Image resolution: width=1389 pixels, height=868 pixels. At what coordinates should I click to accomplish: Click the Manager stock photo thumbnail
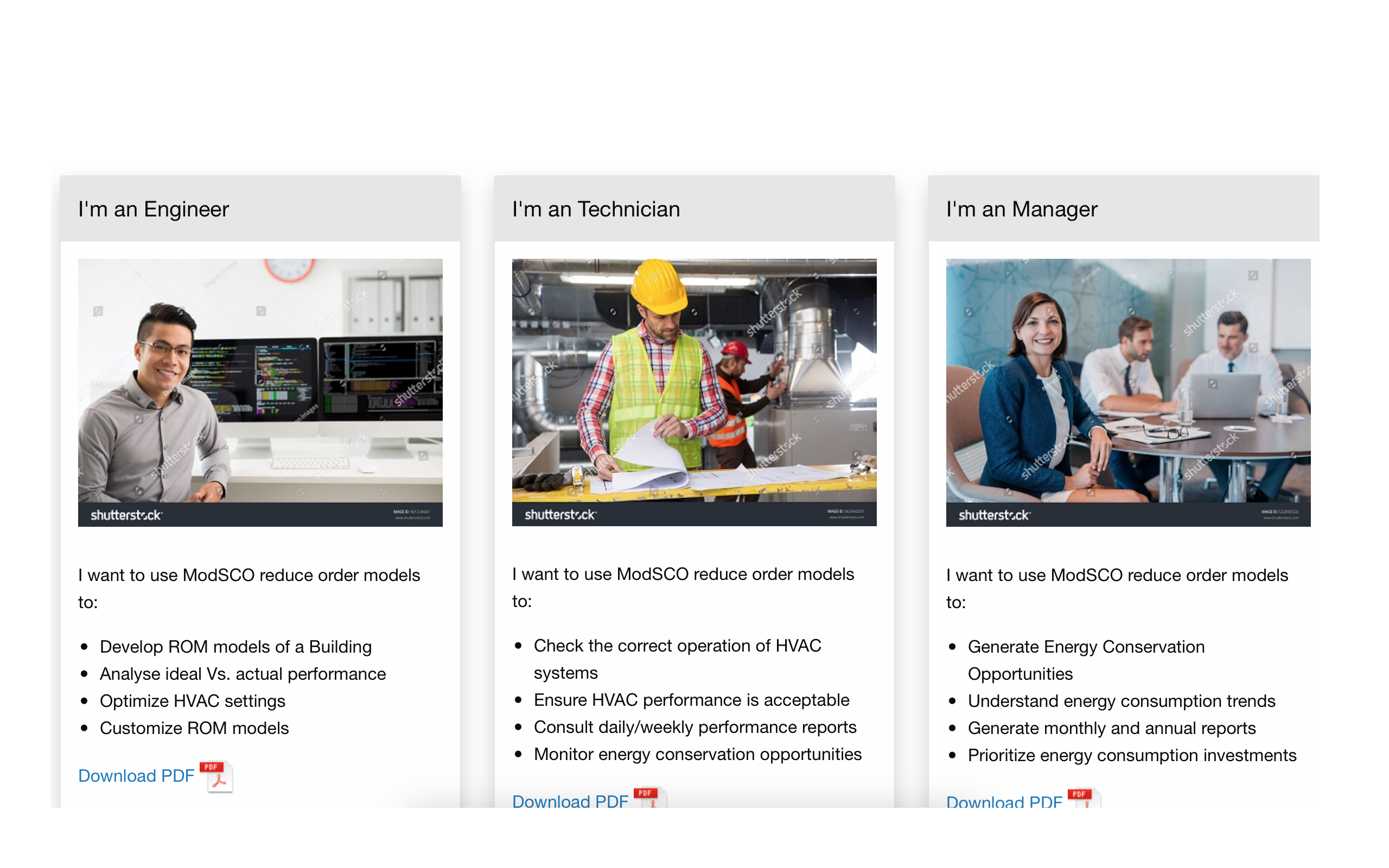coord(1127,392)
